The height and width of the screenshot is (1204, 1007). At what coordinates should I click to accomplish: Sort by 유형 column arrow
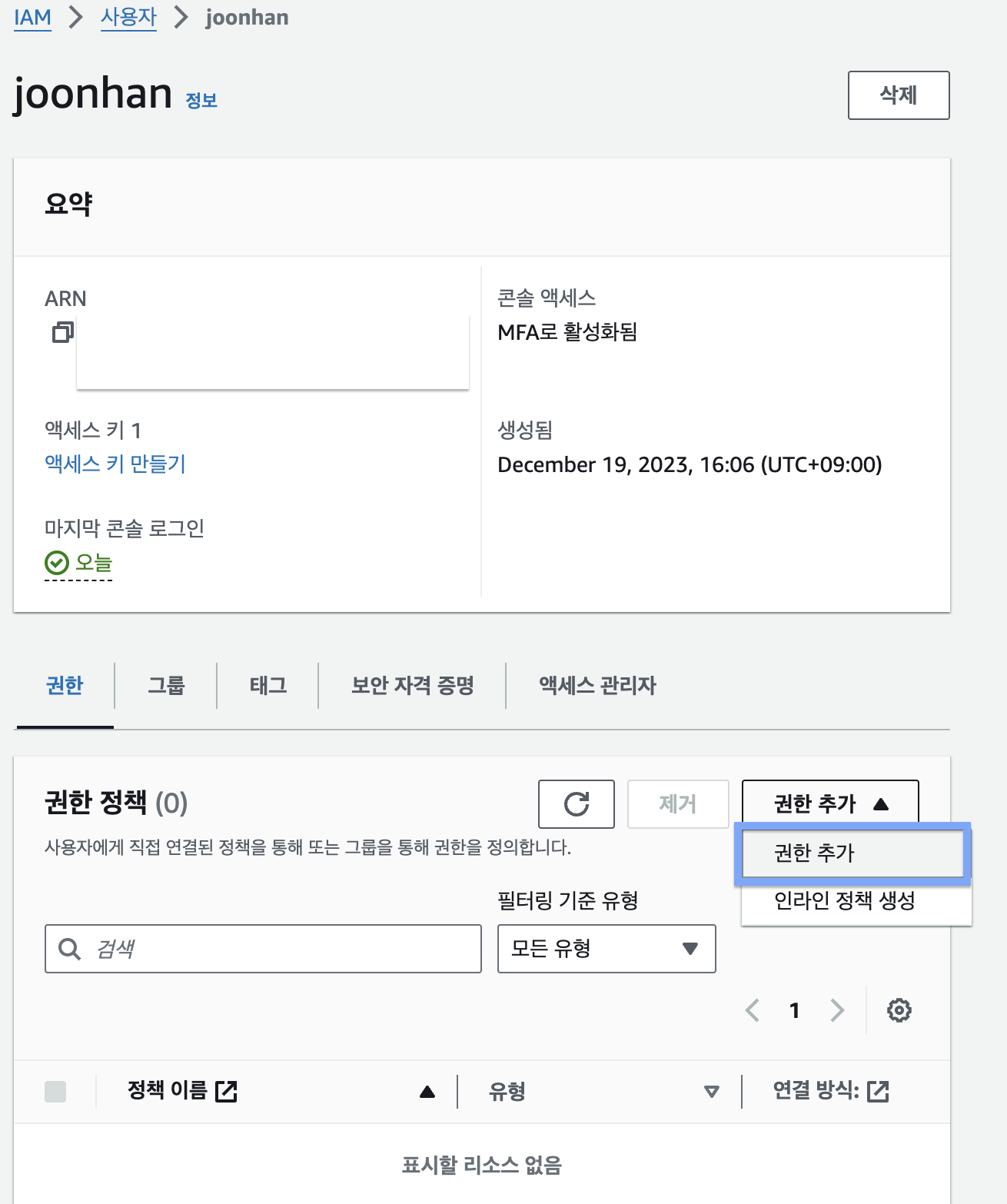(711, 1092)
